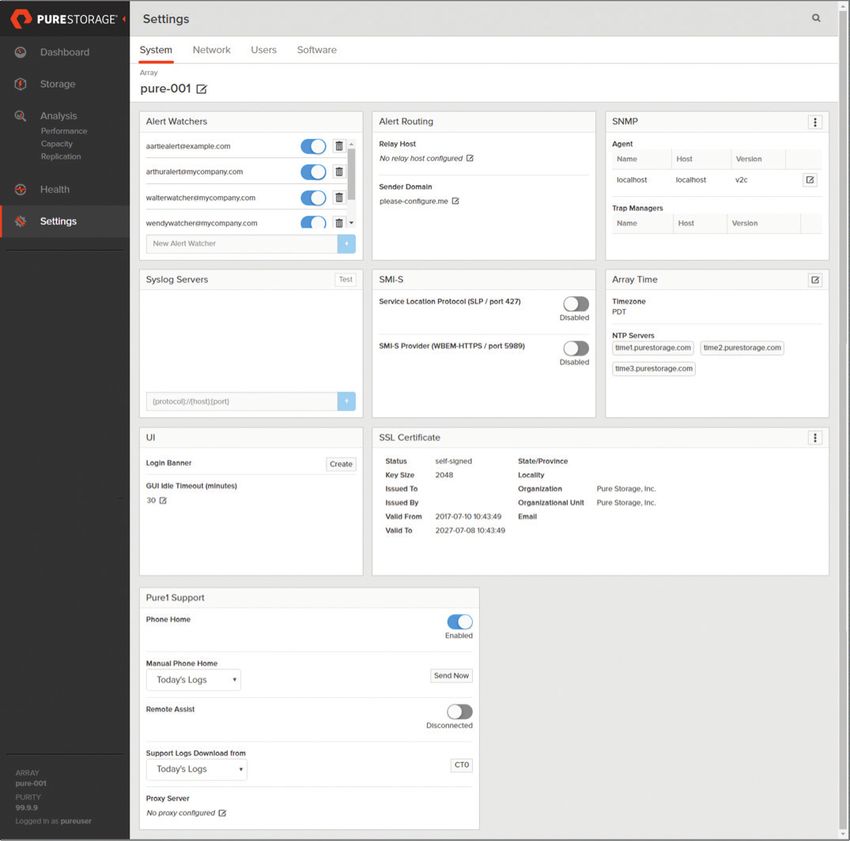Image resolution: width=850 pixels, height=841 pixels.
Task: Select time1.purestorage.com NTP server
Action: coord(653,348)
